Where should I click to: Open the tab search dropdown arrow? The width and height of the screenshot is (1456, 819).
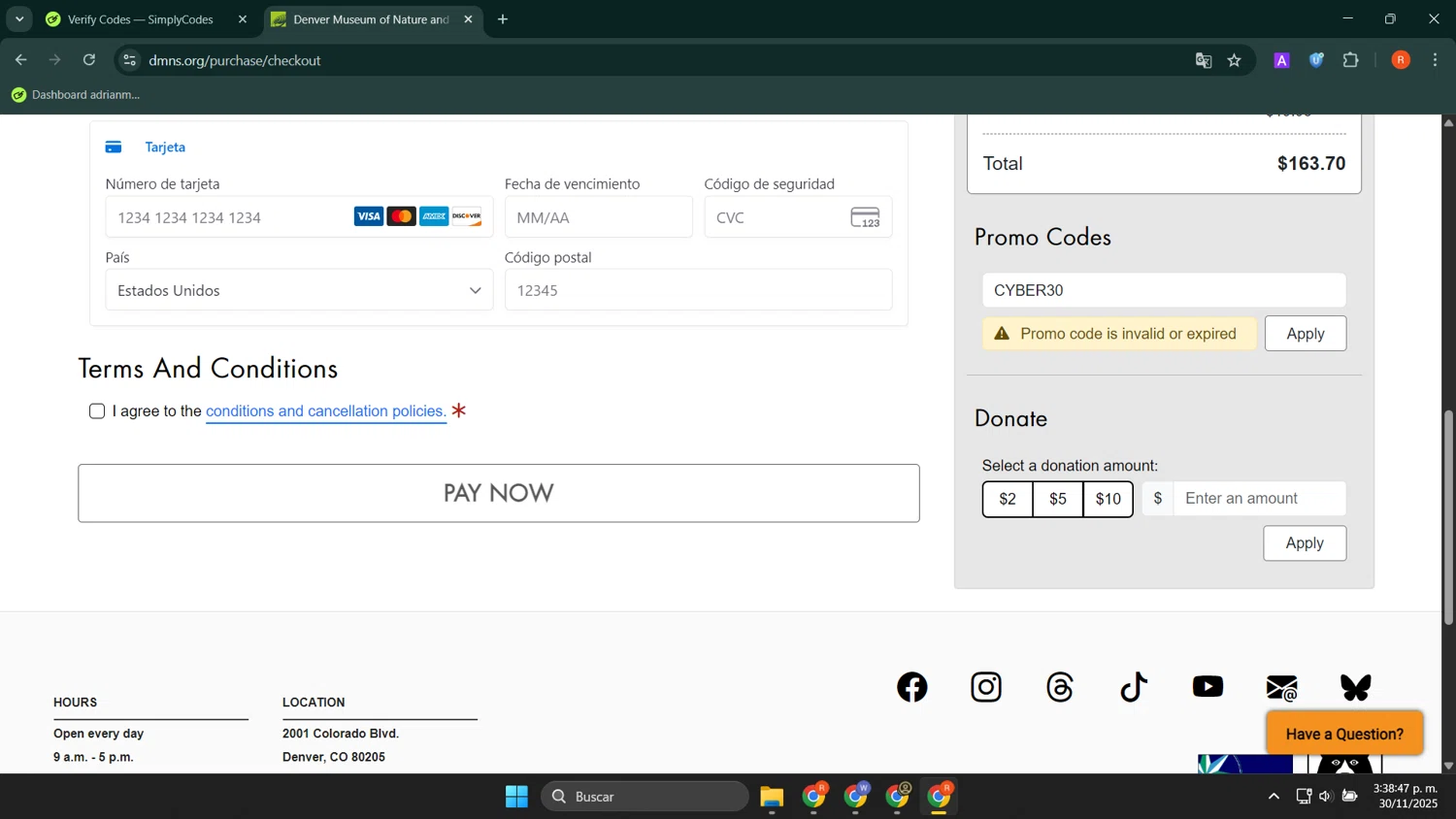pyautogui.click(x=19, y=19)
